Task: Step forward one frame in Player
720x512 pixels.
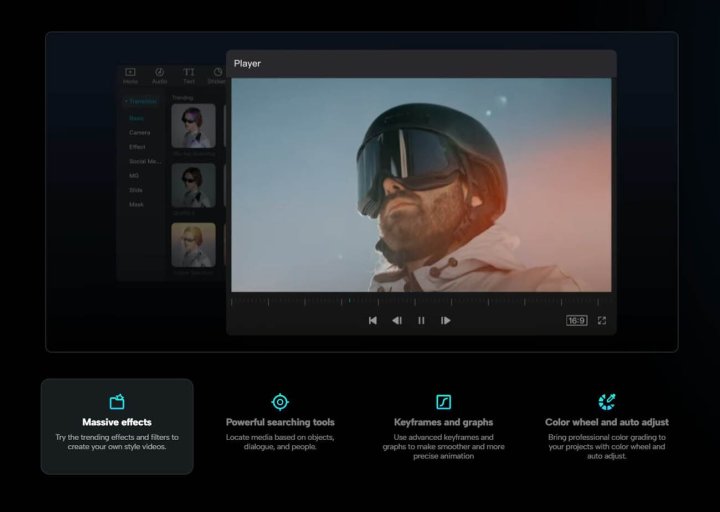Action: [x=446, y=321]
